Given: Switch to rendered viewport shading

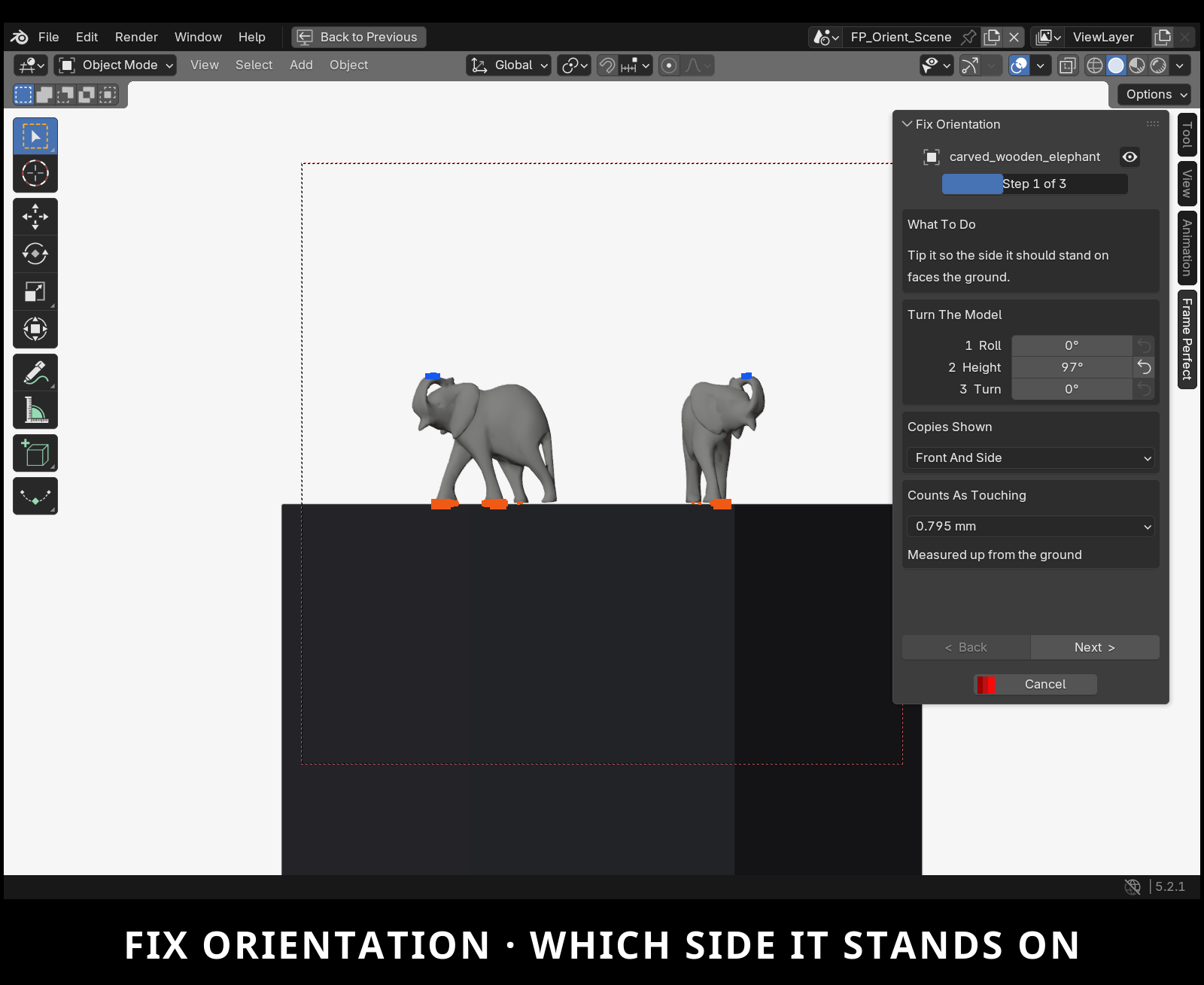Looking at the screenshot, I should pyautogui.click(x=1158, y=65).
